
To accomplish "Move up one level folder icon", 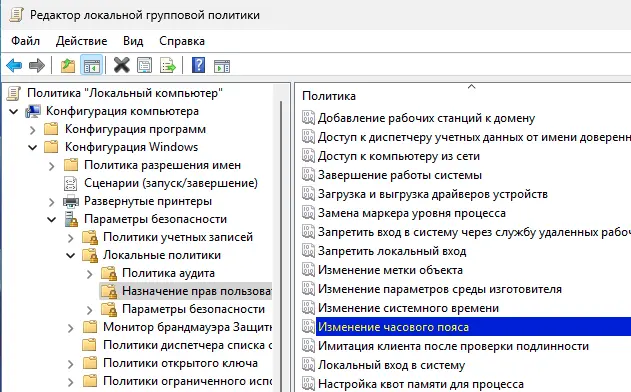I will pos(68,65).
